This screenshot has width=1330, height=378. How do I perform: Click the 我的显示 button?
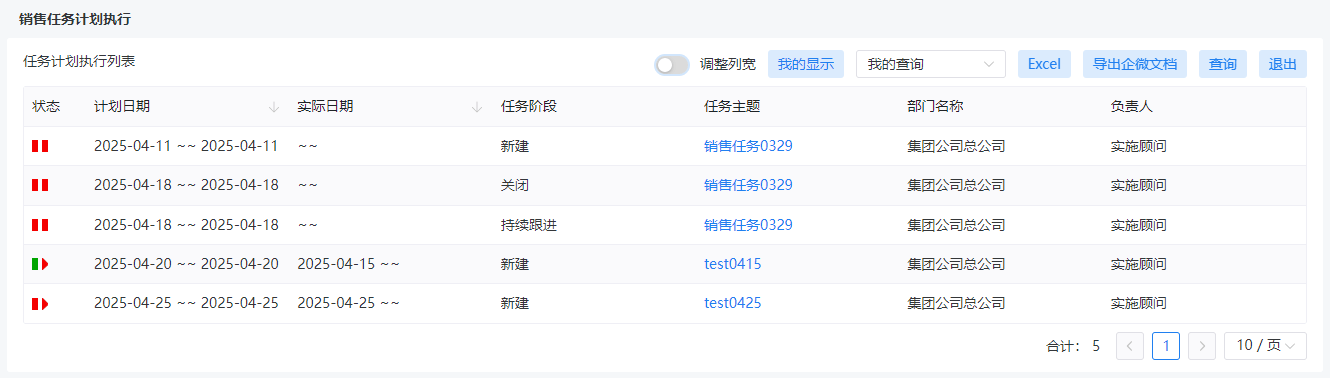pos(806,64)
